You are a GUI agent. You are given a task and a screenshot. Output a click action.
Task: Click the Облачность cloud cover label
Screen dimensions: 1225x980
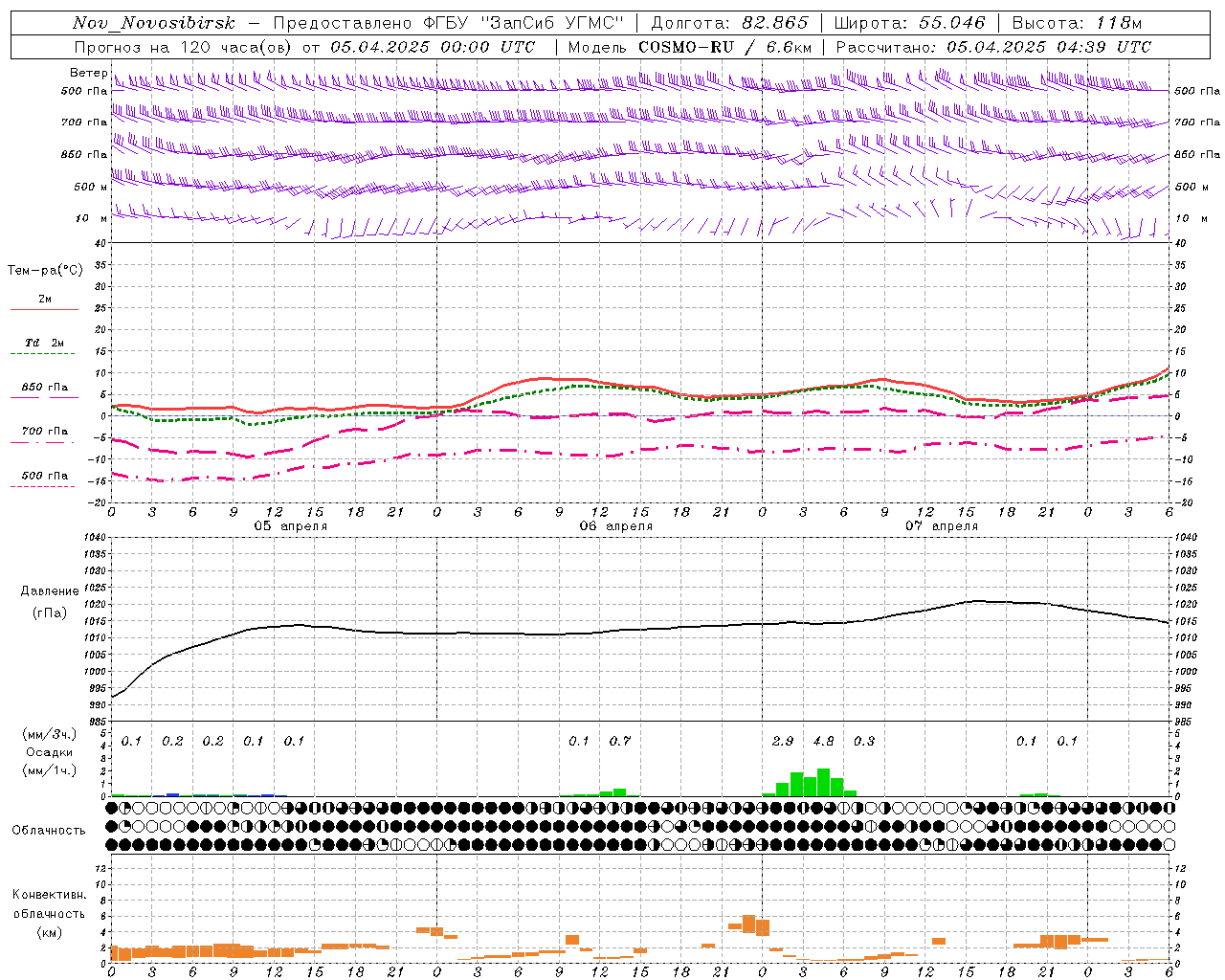pos(49,831)
